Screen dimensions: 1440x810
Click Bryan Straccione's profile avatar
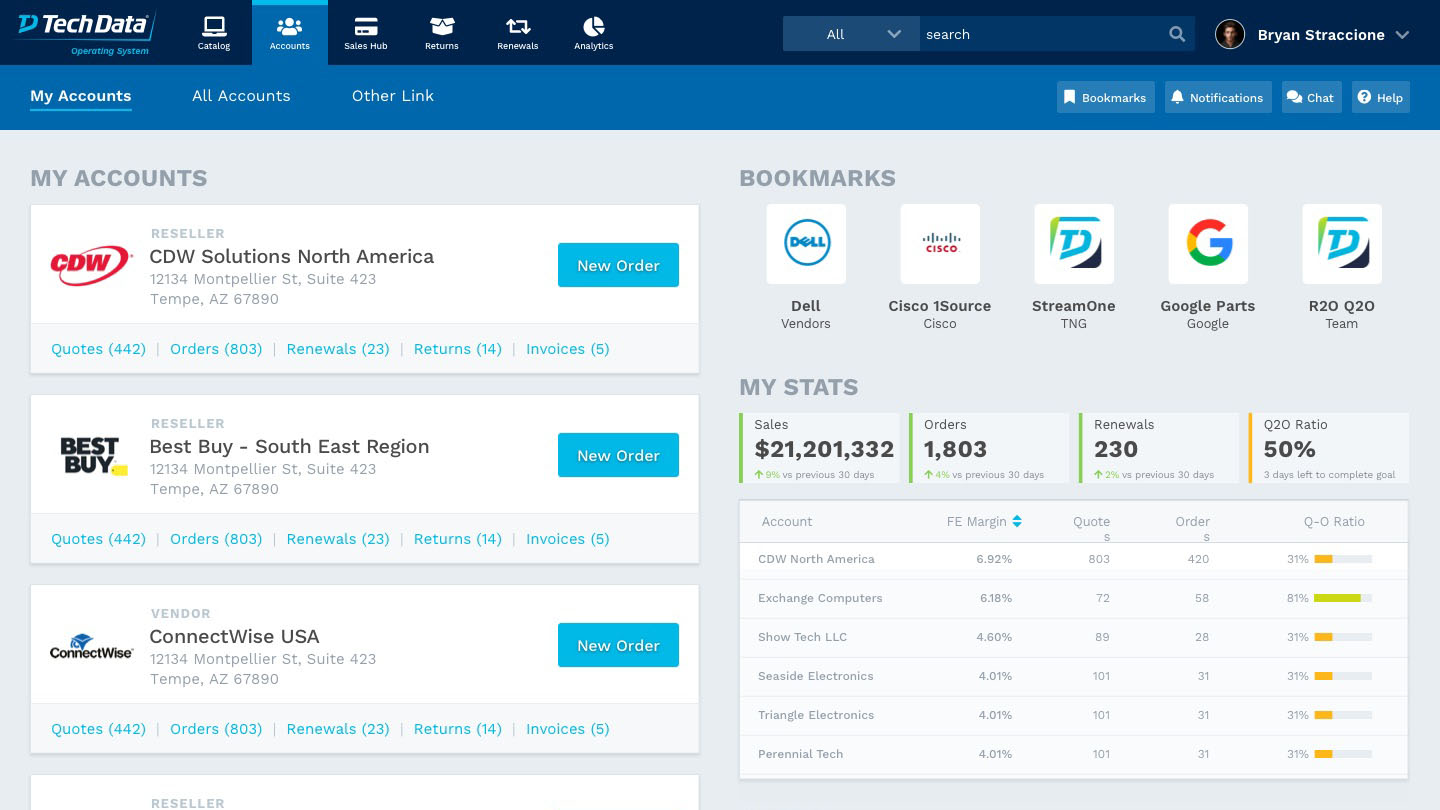pyautogui.click(x=1230, y=34)
